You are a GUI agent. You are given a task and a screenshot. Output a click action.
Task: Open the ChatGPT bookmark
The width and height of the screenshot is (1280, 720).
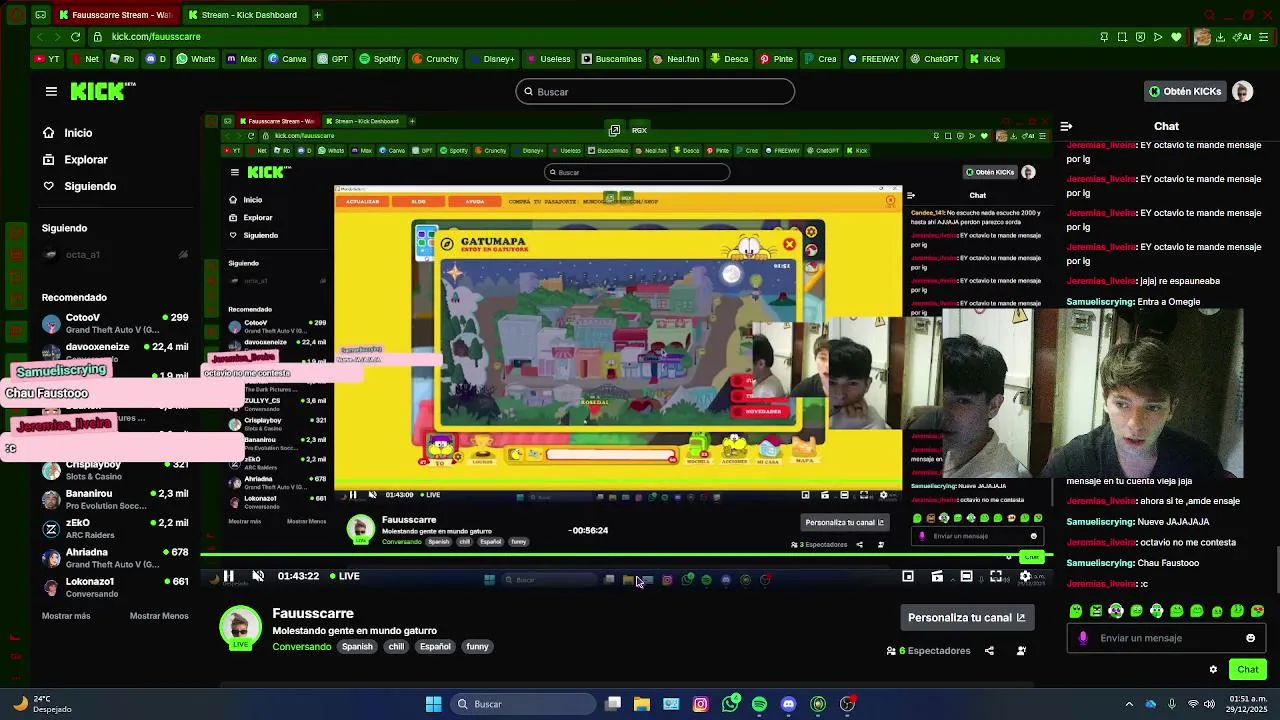(x=934, y=59)
